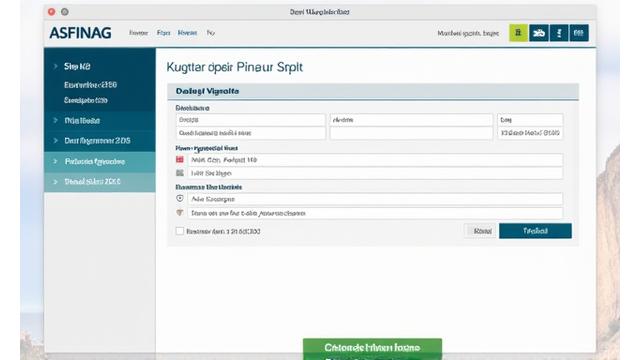Click the brown funnel-shaped icon beside the last field
Viewport: 640px width, 360px height.
pyautogui.click(x=180, y=213)
